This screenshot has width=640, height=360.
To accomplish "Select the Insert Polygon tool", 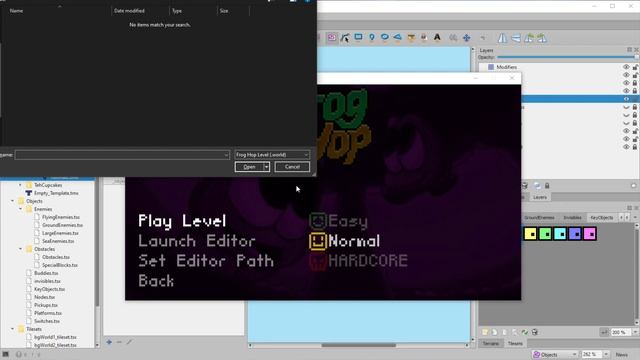I will pos(398,38).
